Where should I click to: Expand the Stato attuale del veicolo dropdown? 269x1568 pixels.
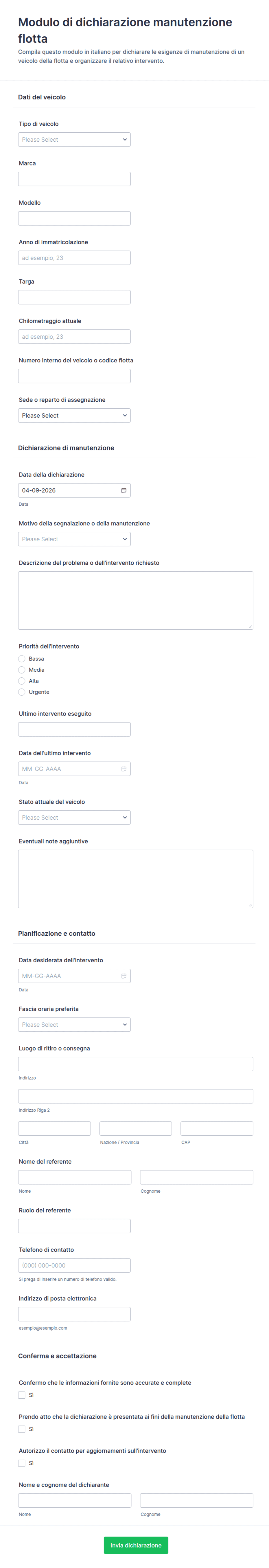(74, 818)
